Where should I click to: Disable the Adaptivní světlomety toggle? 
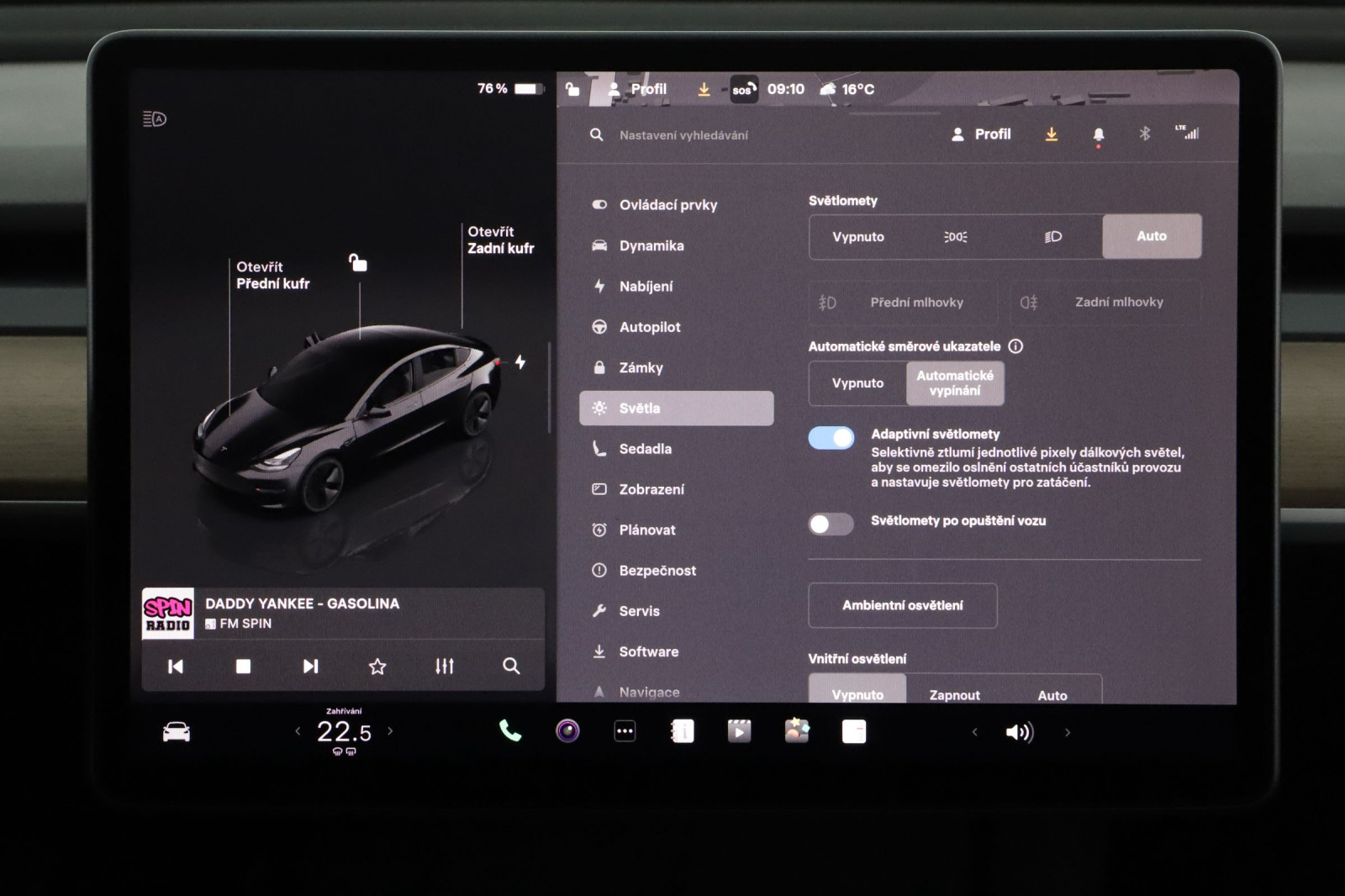click(x=831, y=438)
